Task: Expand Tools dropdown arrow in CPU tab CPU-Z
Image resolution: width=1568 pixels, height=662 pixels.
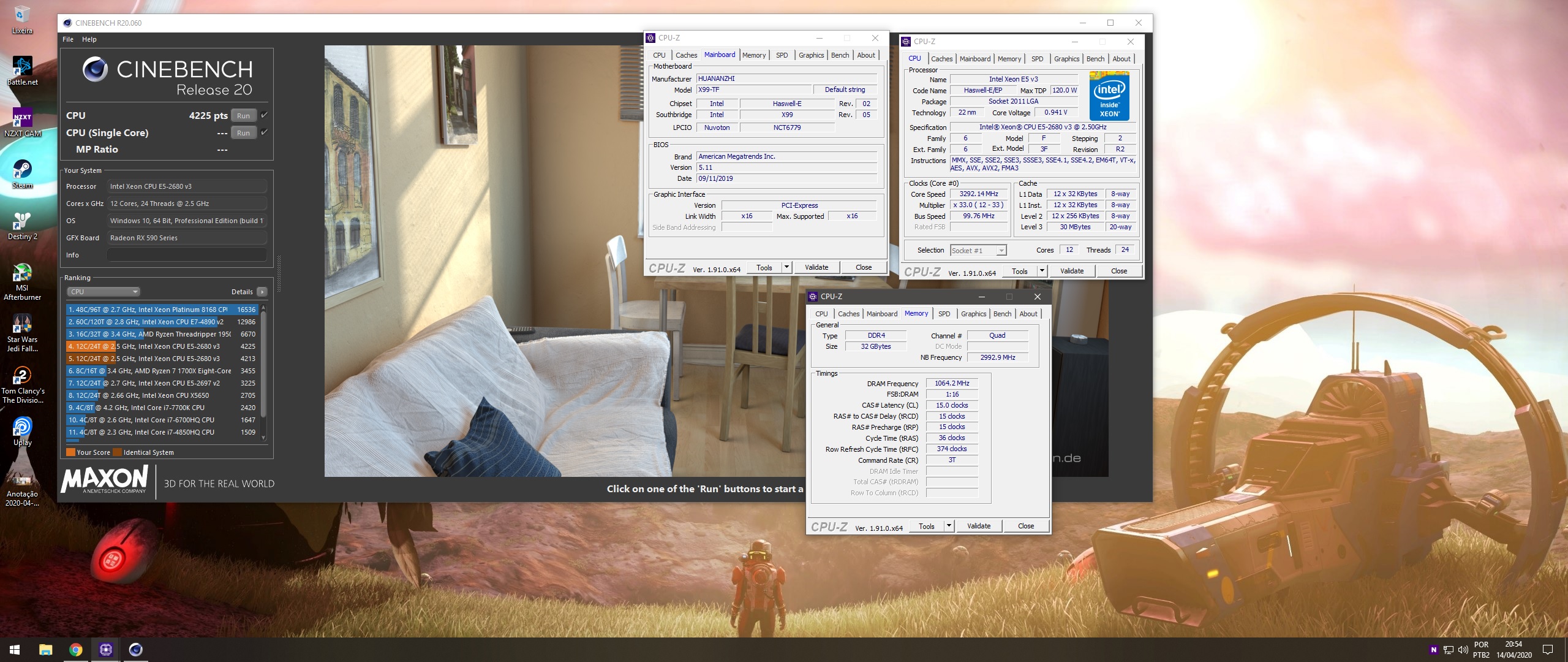Action: coord(1042,271)
